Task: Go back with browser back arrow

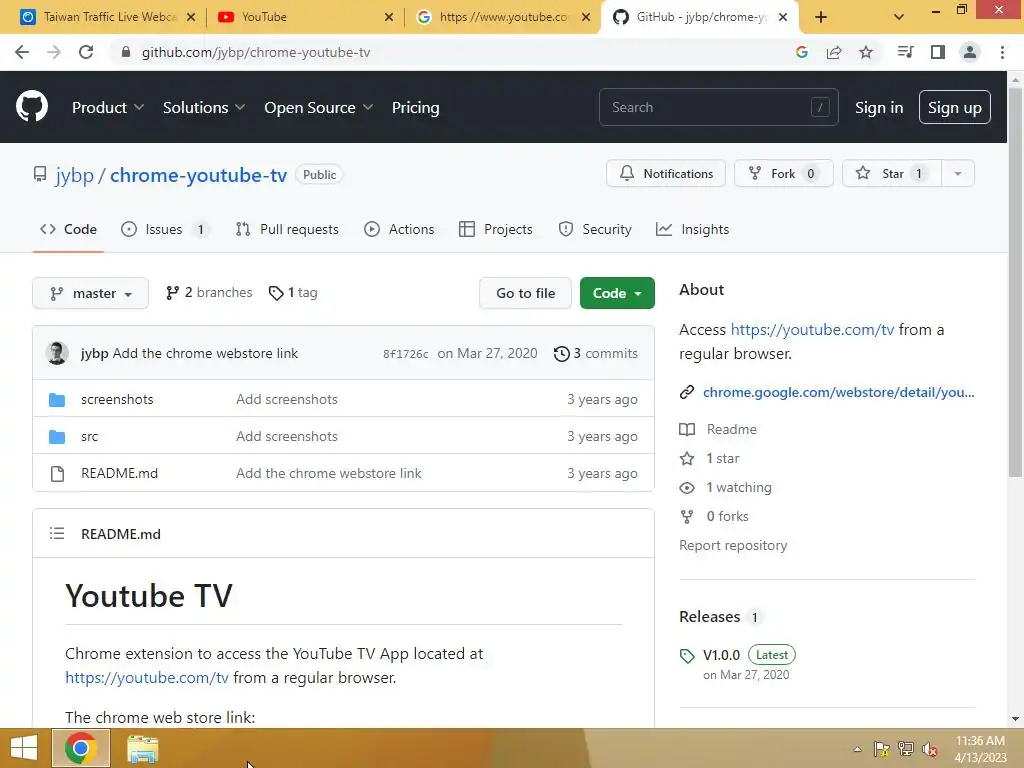Action: tap(22, 52)
